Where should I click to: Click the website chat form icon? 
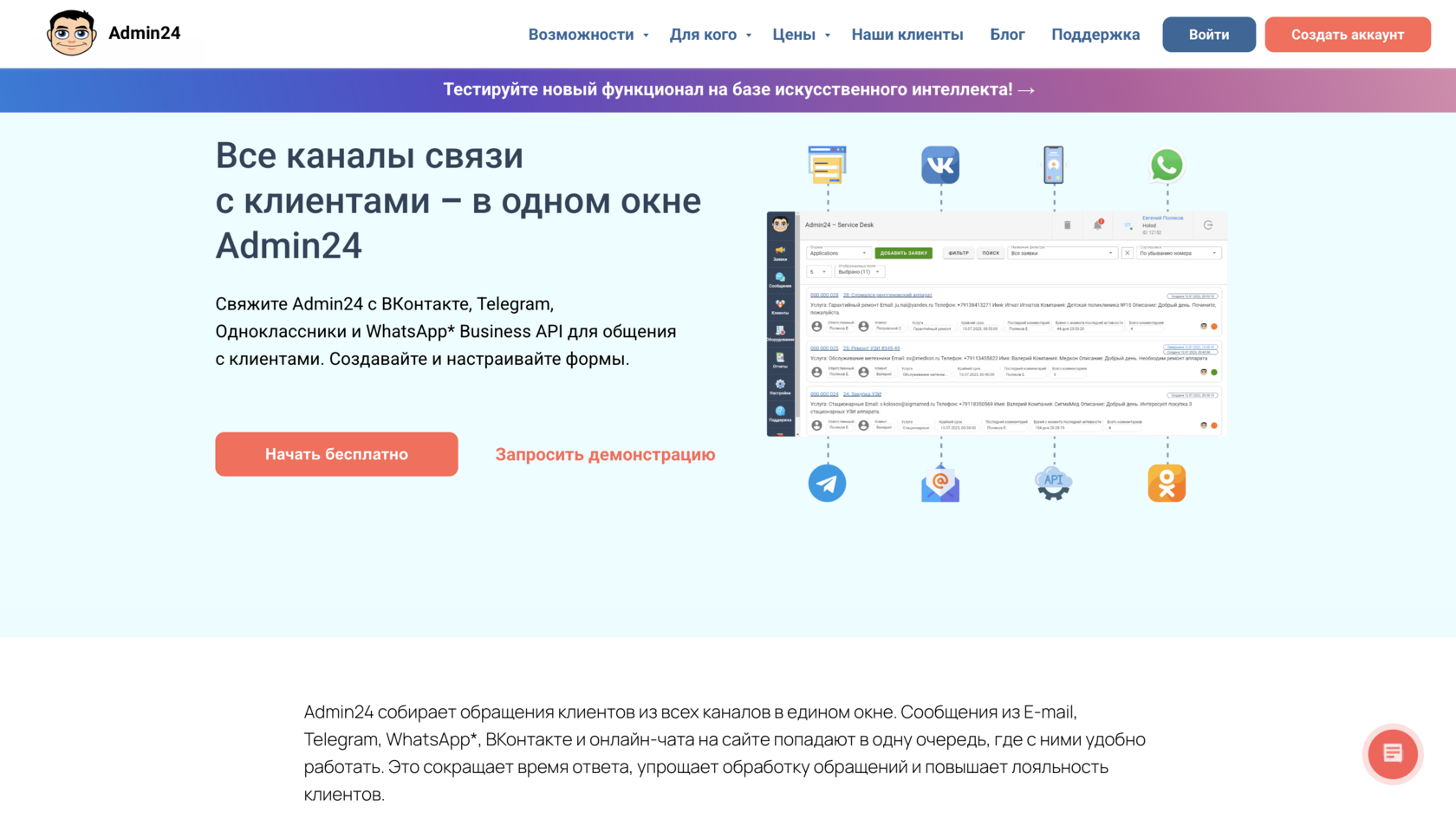(827, 165)
